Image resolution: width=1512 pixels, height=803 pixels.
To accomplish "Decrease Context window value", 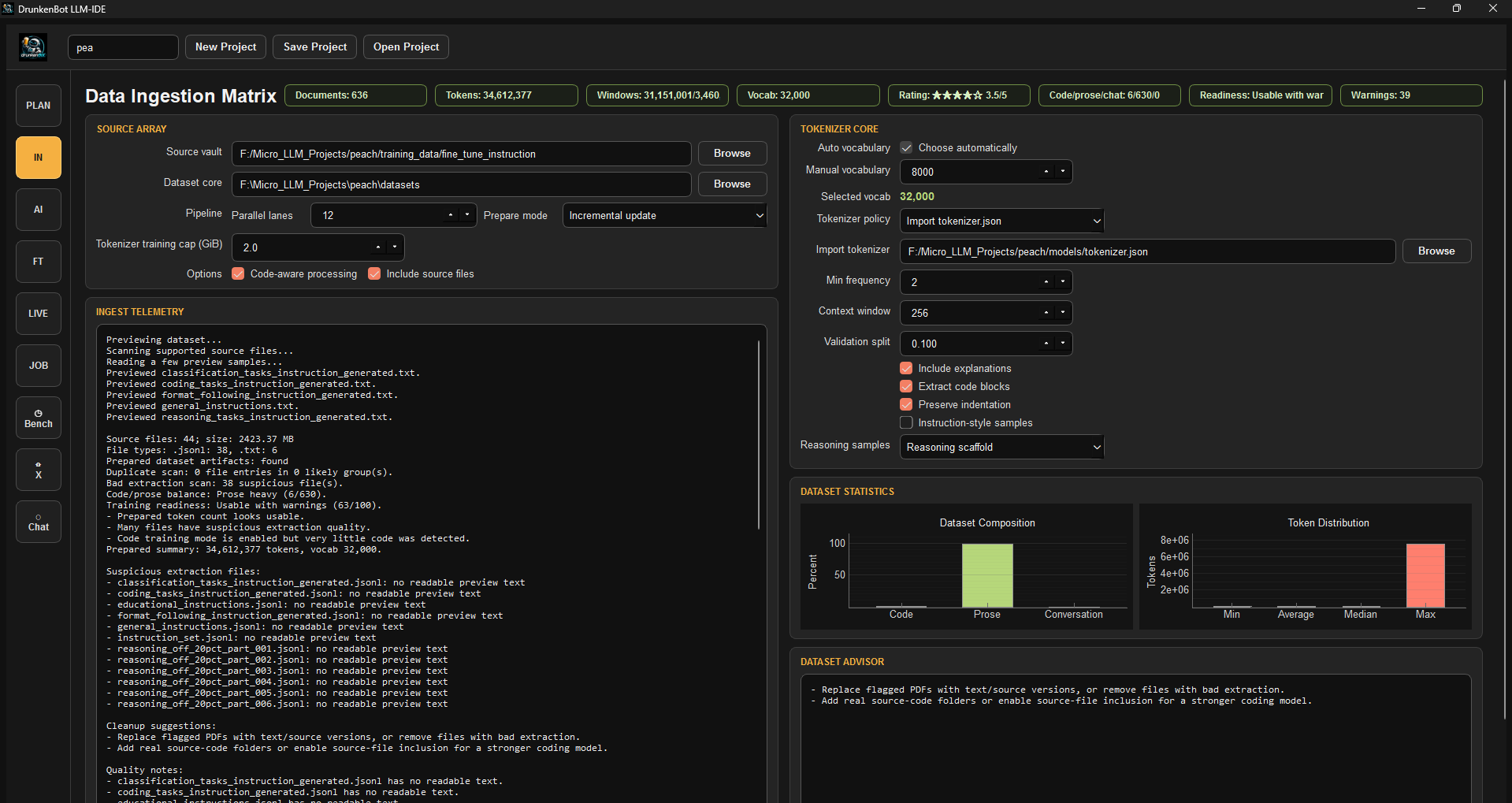I will [x=1063, y=313].
